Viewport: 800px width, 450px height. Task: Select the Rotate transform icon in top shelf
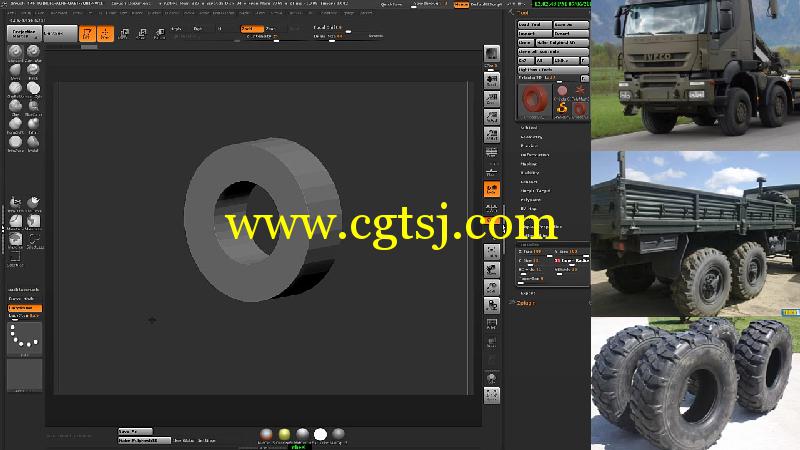pyautogui.click(x=160, y=34)
